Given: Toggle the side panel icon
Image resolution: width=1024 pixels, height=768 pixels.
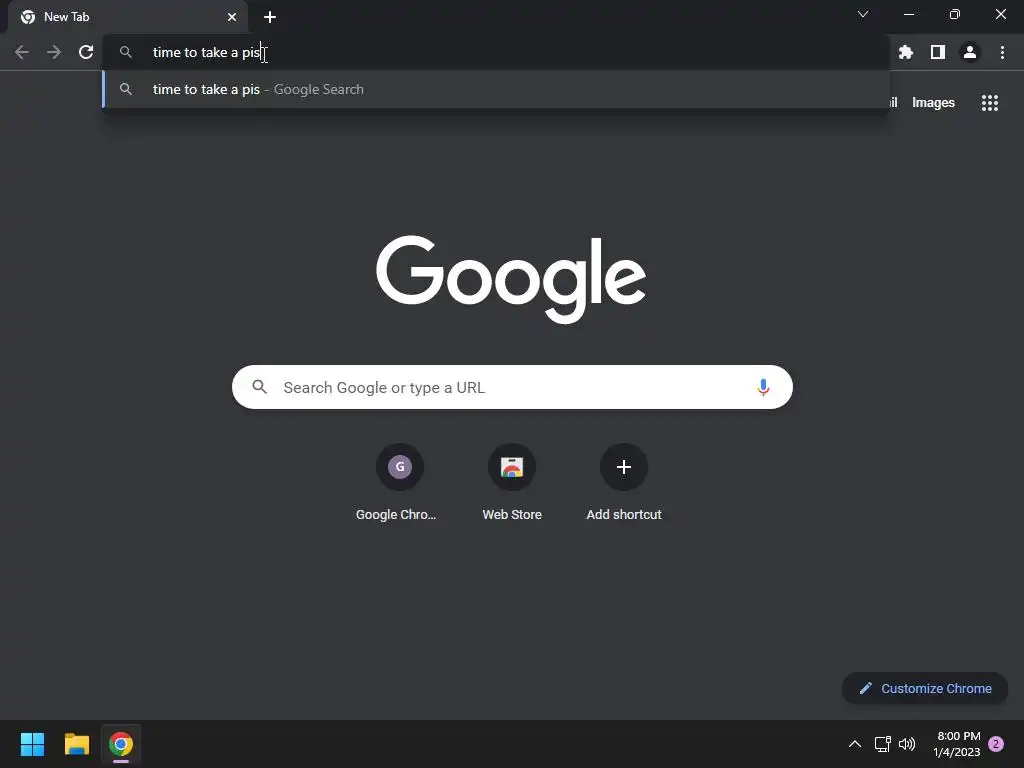Looking at the screenshot, I should click(x=938, y=52).
